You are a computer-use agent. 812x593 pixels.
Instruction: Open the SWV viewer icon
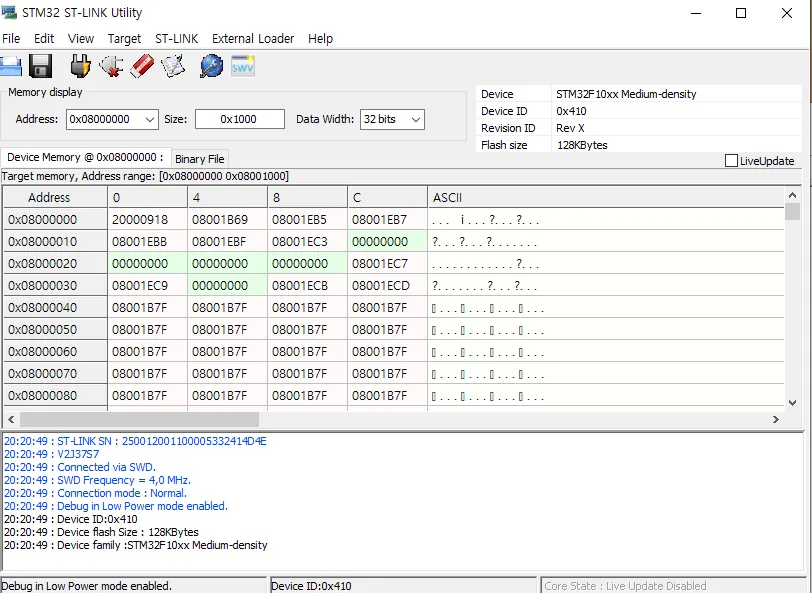pyautogui.click(x=243, y=66)
